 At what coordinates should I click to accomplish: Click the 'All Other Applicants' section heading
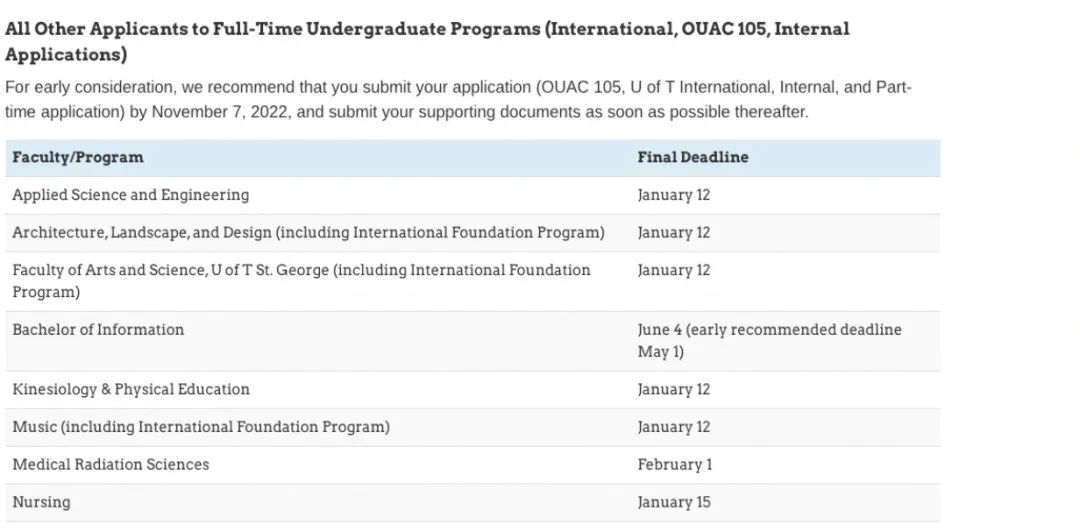[427, 40]
